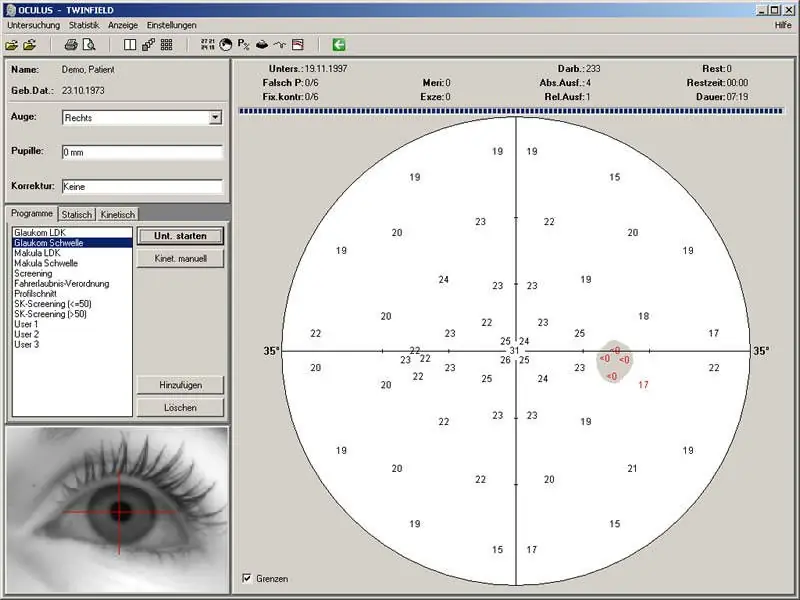Click the Löschen button

[x=180, y=408]
